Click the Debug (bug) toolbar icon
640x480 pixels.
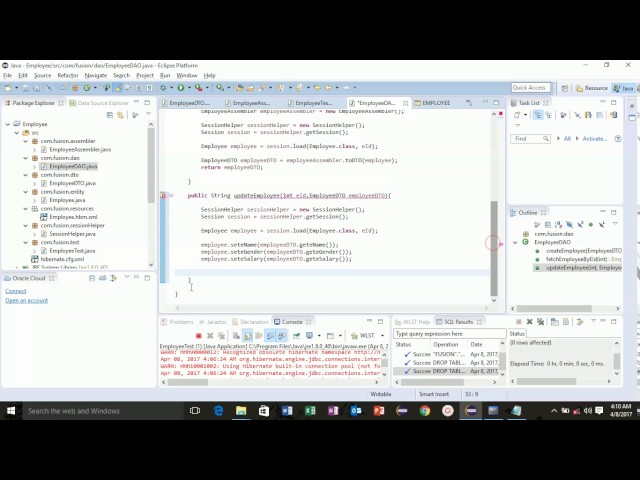click(163, 88)
